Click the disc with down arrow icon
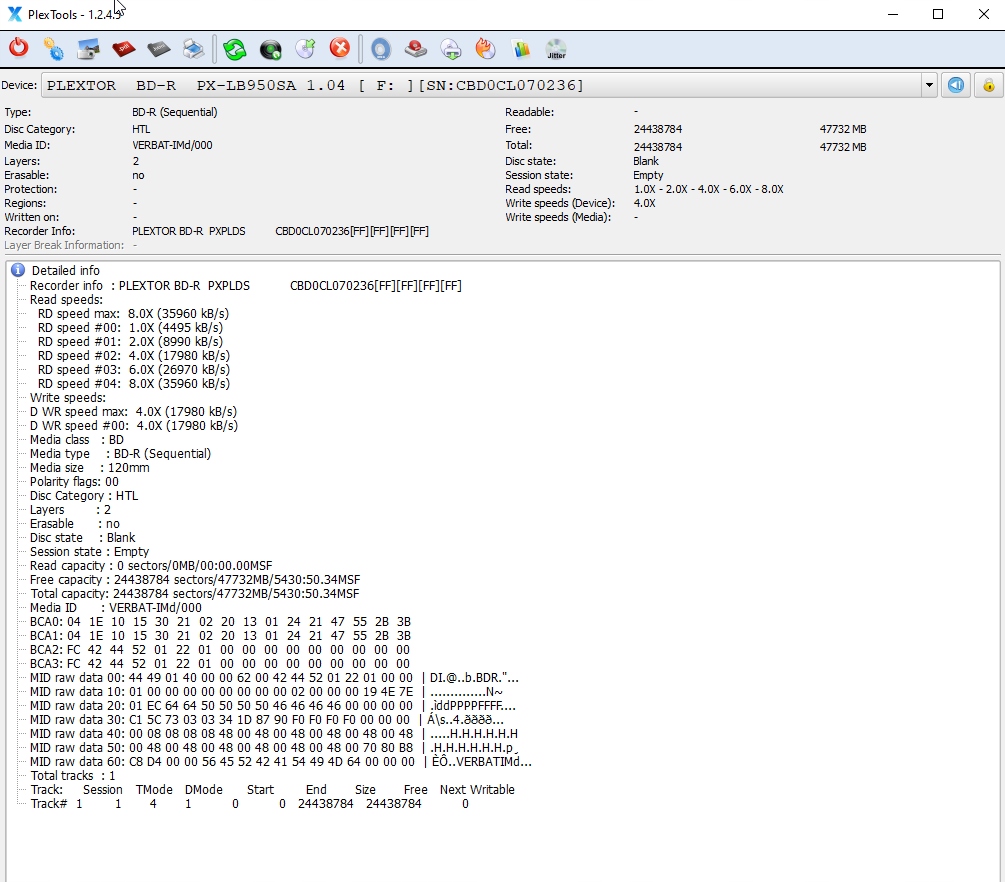The image size is (1005, 882). click(451, 49)
